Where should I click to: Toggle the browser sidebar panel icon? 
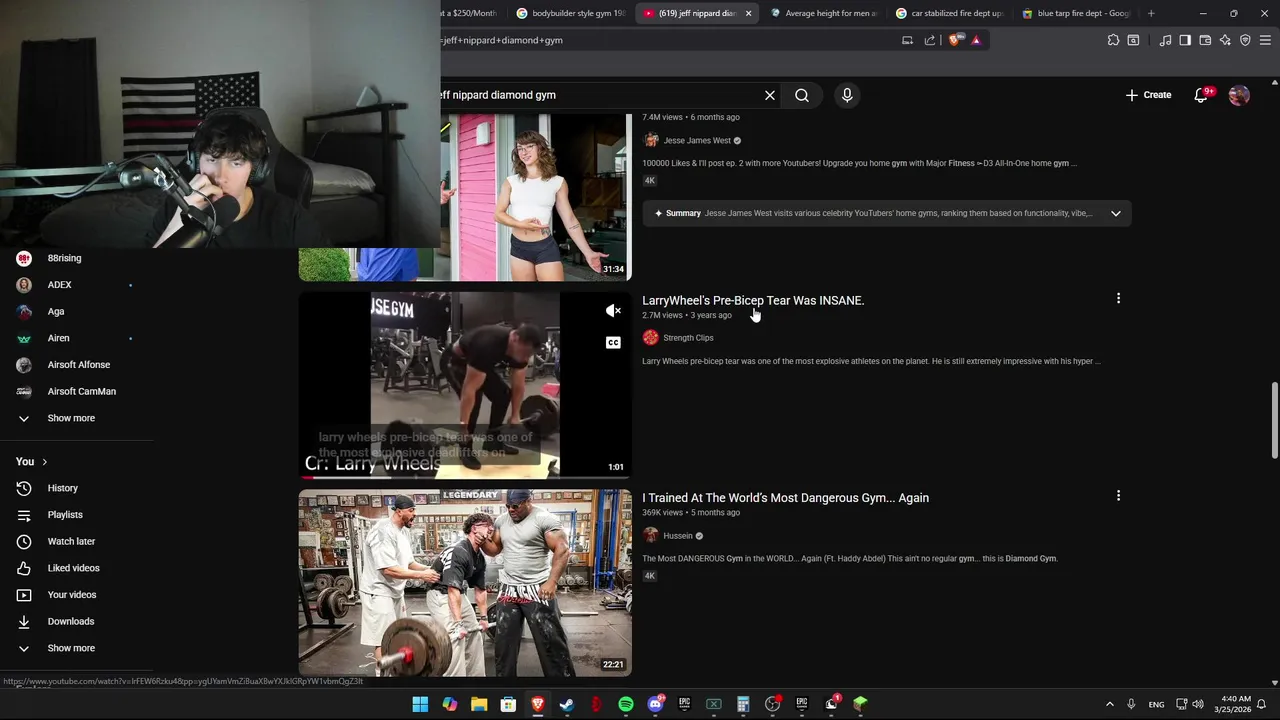coord(1185,40)
